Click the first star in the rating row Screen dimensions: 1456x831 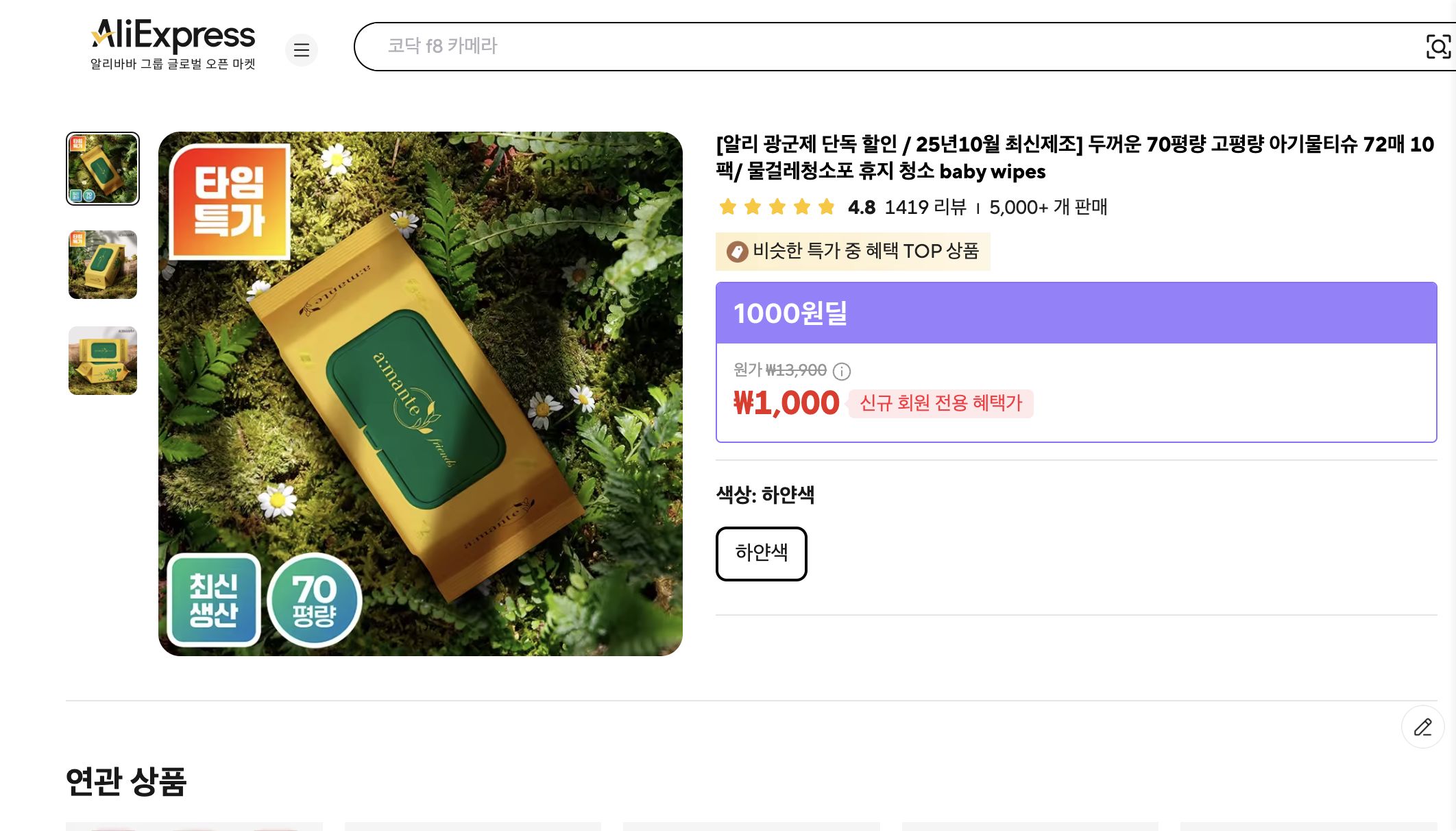click(x=727, y=206)
